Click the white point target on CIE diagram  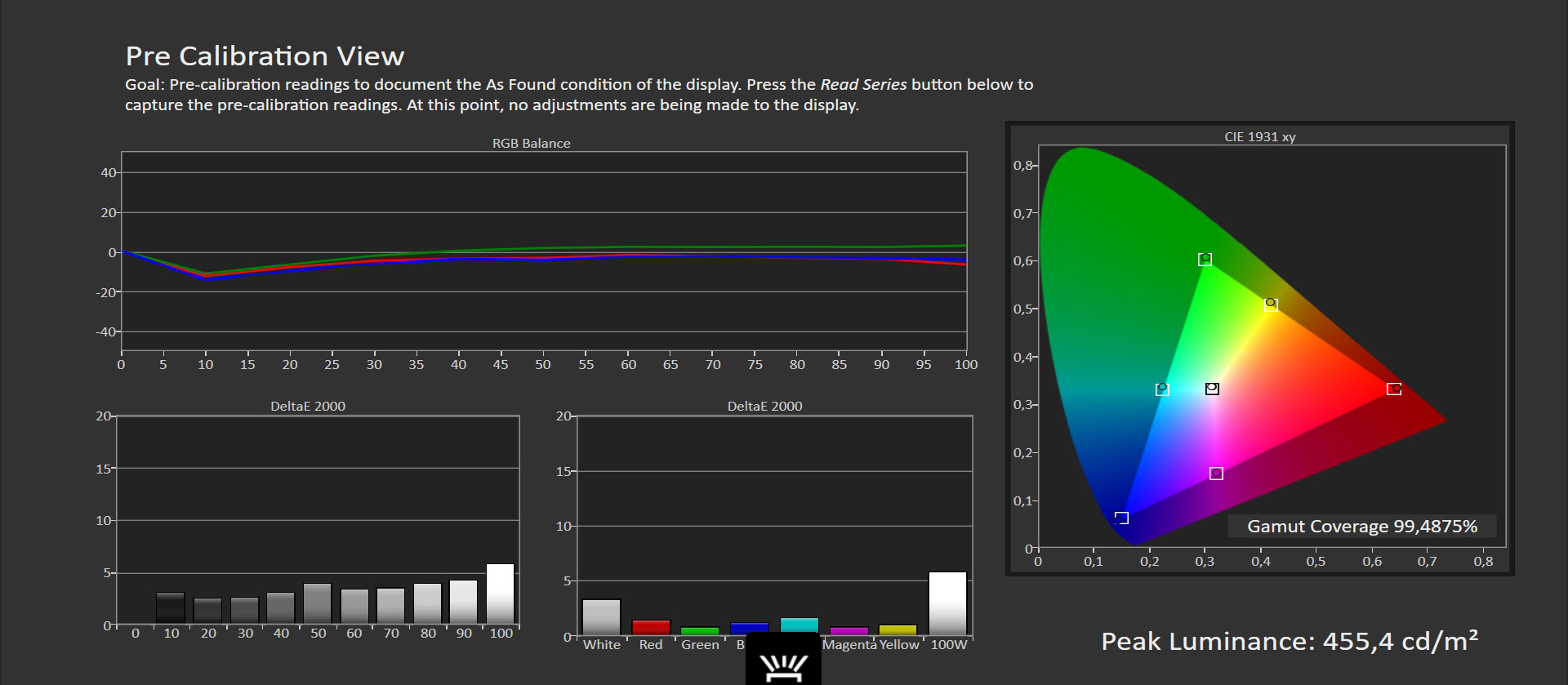tap(1212, 389)
